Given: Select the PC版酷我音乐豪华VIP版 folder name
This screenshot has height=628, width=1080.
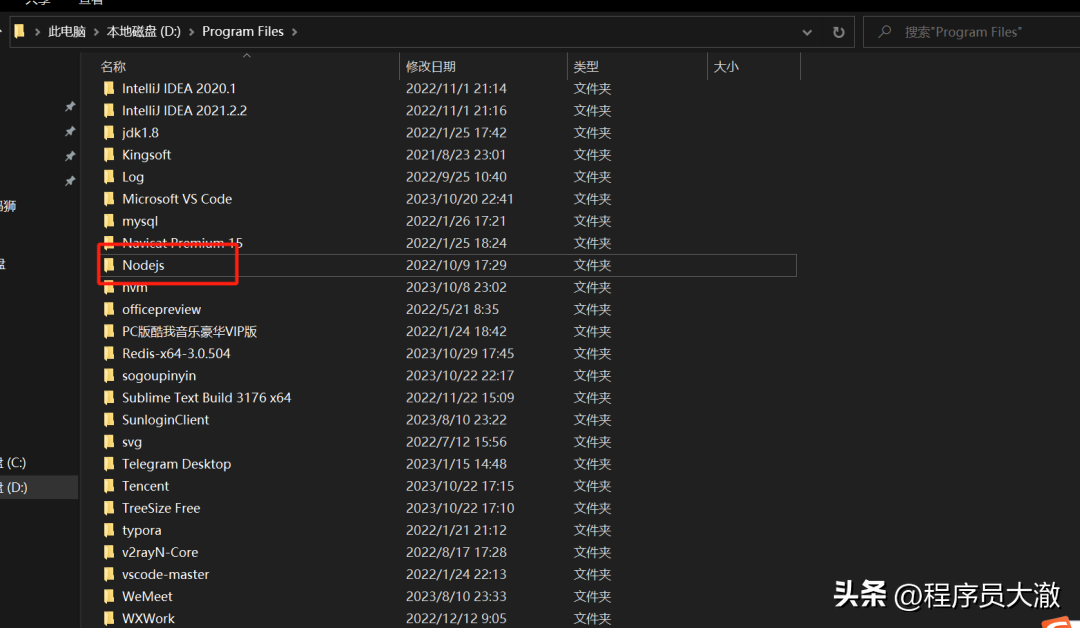Looking at the screenshot, I should point(189,331).
